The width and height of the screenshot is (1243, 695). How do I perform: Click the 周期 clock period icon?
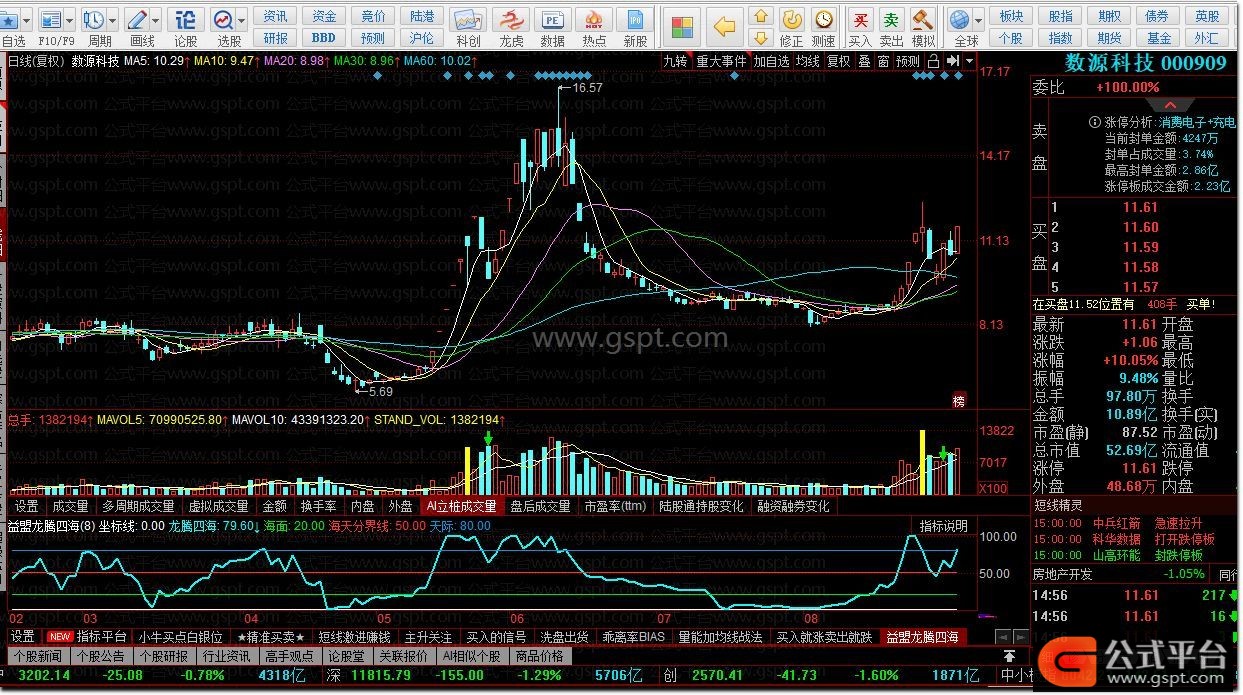(94, 19)
